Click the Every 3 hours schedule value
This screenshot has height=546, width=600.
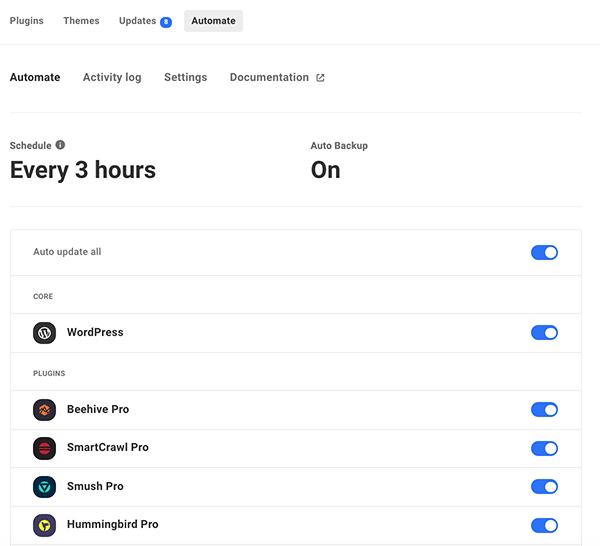tap(83, 170)
